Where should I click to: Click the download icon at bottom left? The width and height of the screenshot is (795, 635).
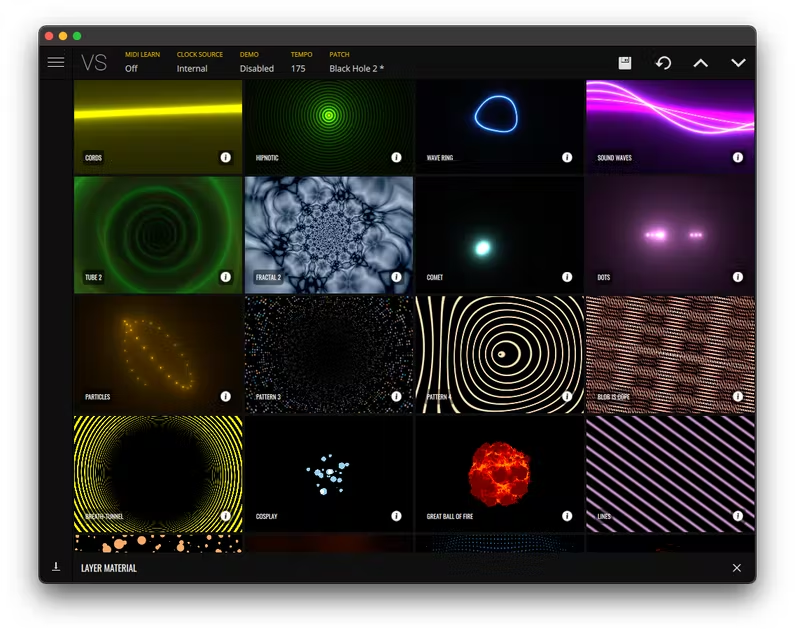pos(56,567)
